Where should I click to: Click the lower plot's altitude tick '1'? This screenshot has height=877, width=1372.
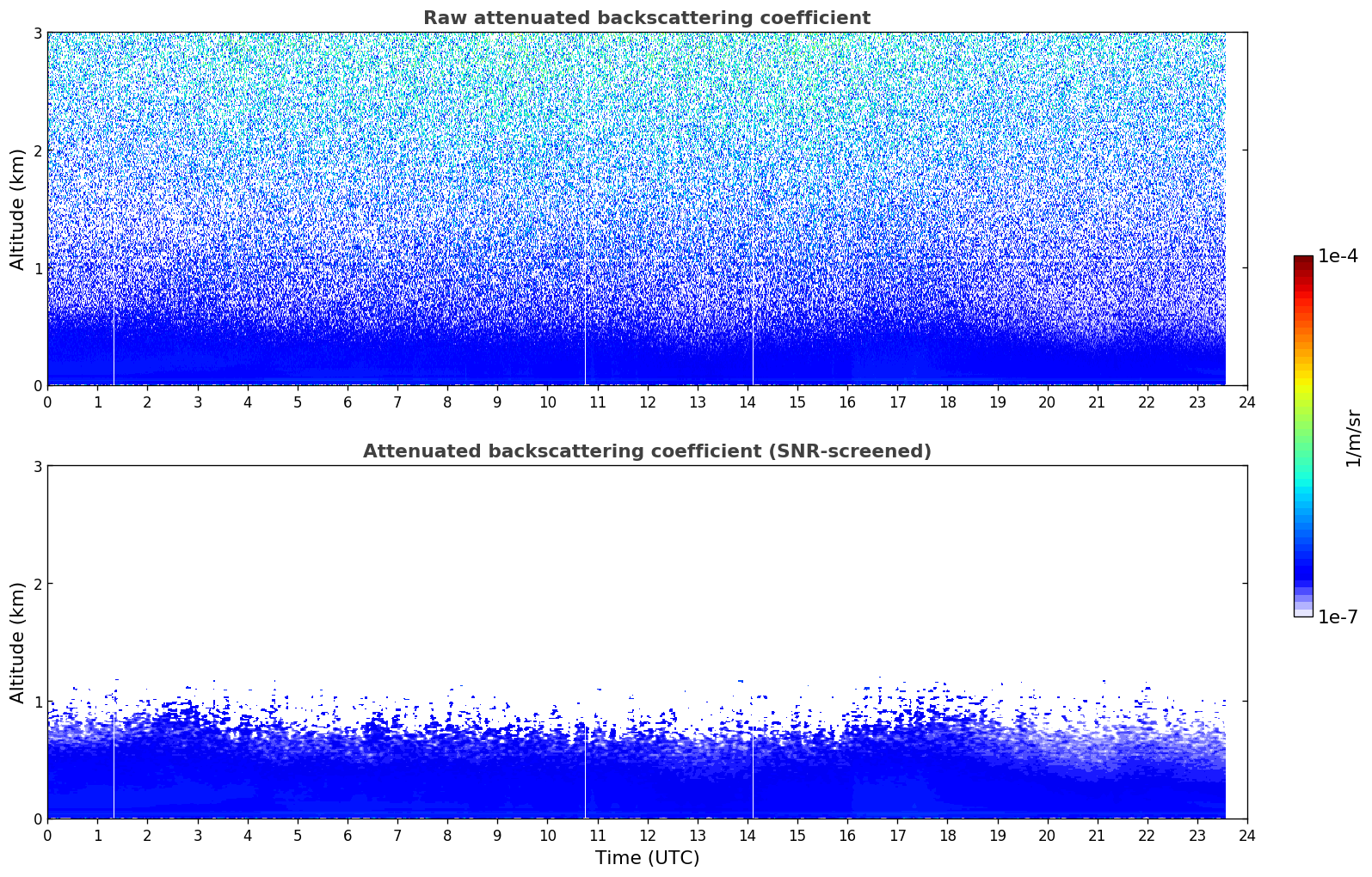37,702
